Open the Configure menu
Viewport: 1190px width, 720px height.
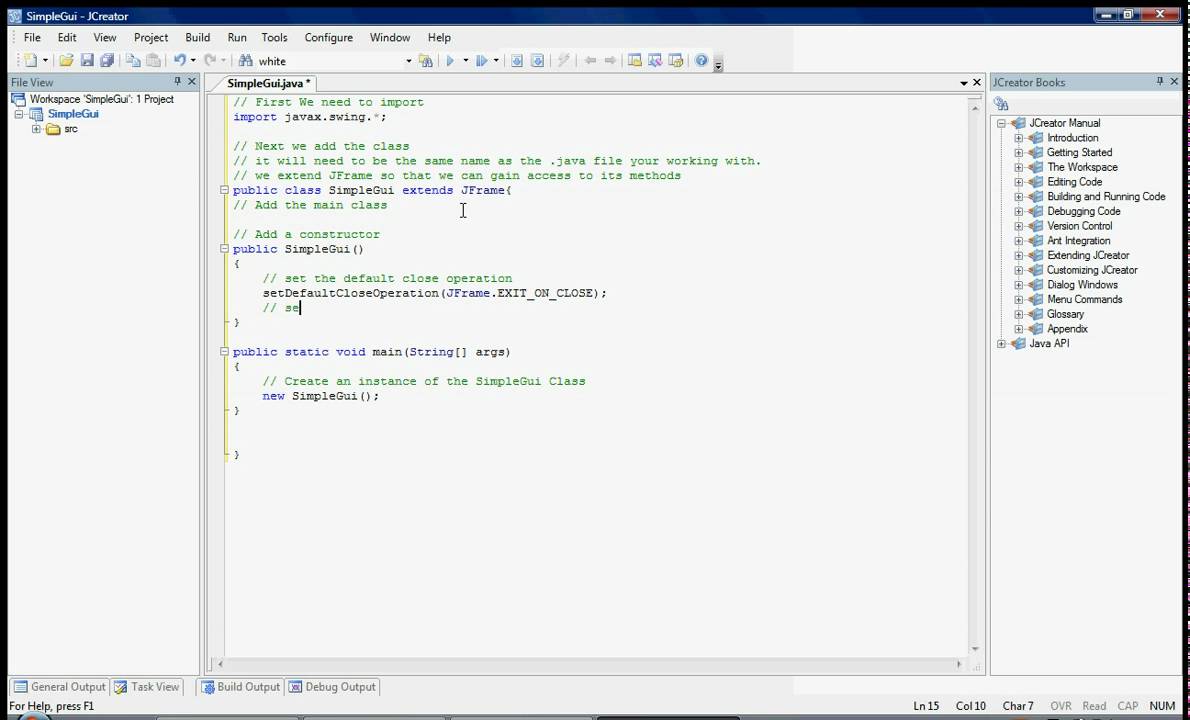point(329,37)
